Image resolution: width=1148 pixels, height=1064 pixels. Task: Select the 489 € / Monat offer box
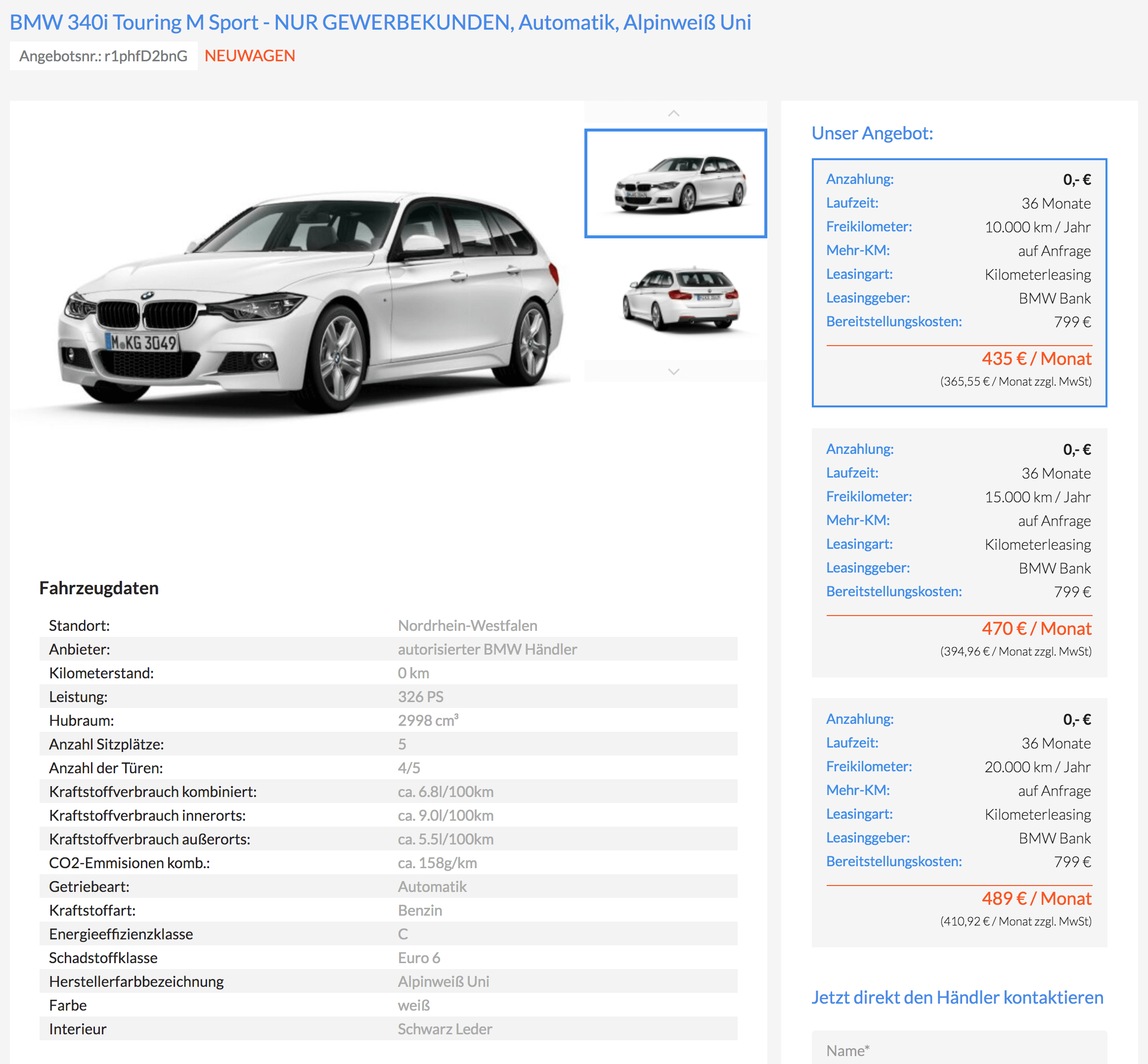[959, 823]
